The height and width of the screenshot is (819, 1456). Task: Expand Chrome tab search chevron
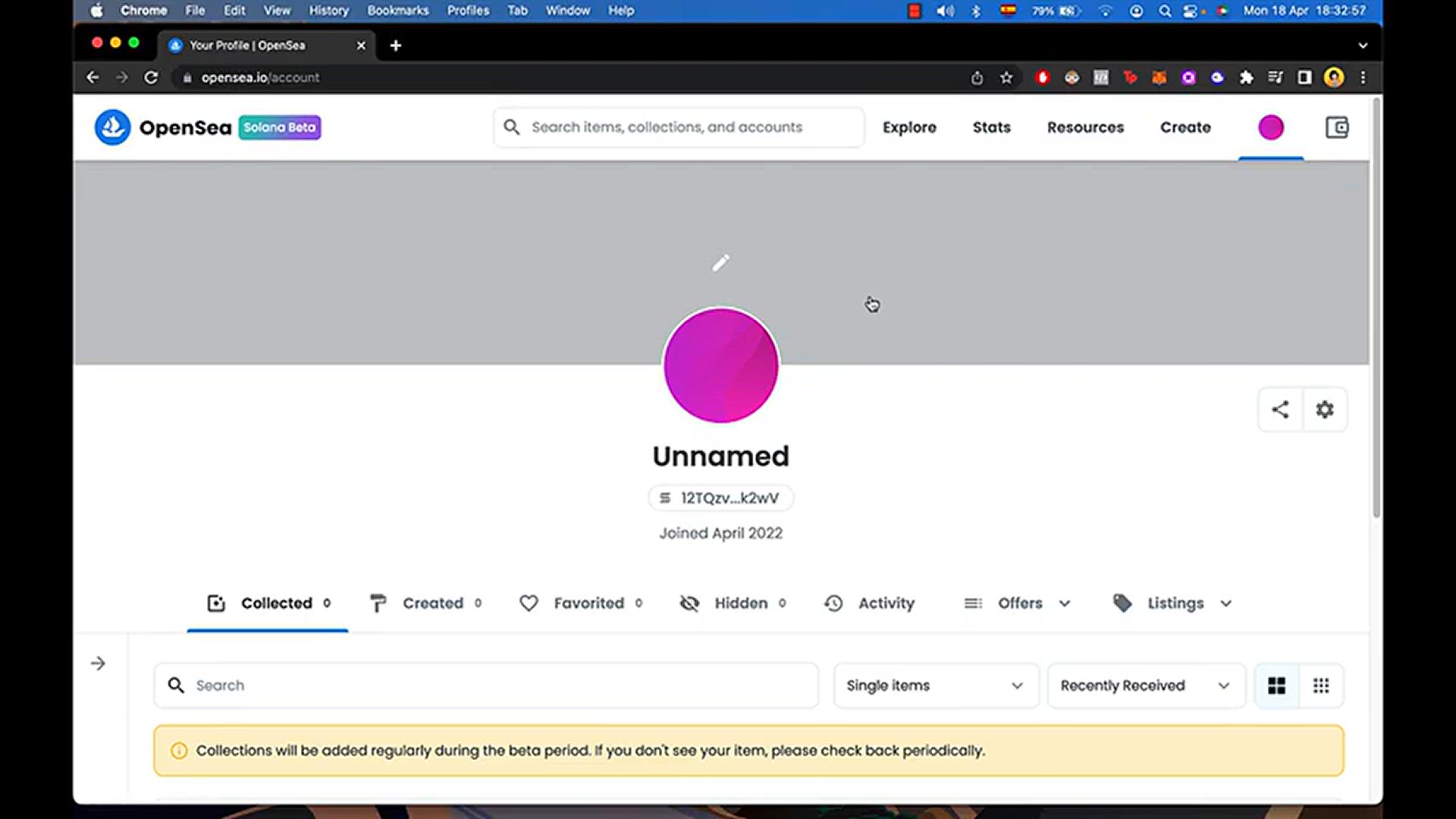[x=1363, y=45]
